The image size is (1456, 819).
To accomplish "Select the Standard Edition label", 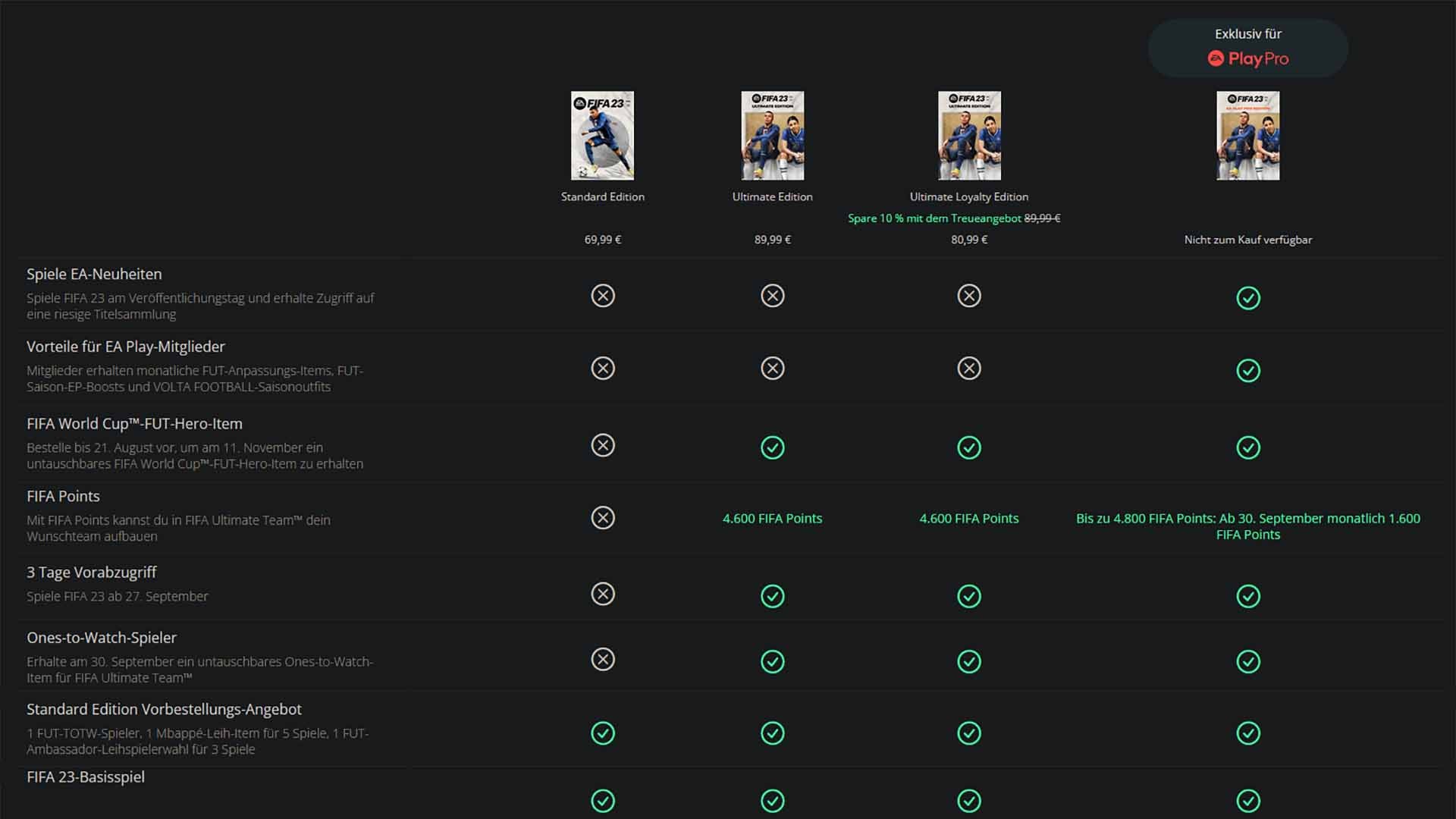I will 603,196.
